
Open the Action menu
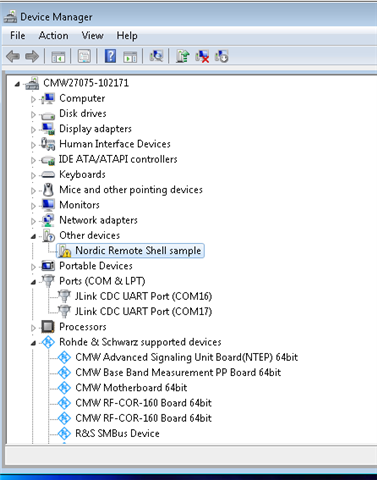click(53, 35)
